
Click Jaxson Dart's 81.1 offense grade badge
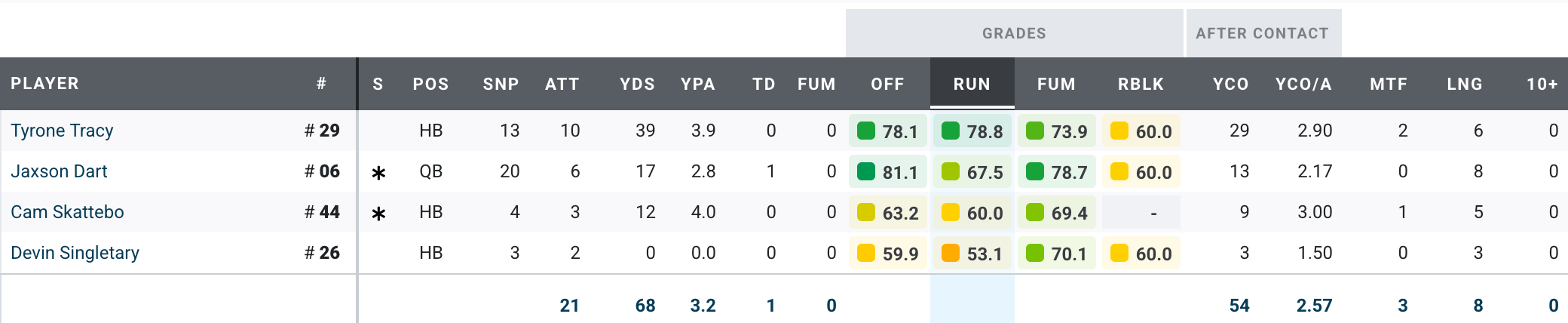(x=887, y=172)
